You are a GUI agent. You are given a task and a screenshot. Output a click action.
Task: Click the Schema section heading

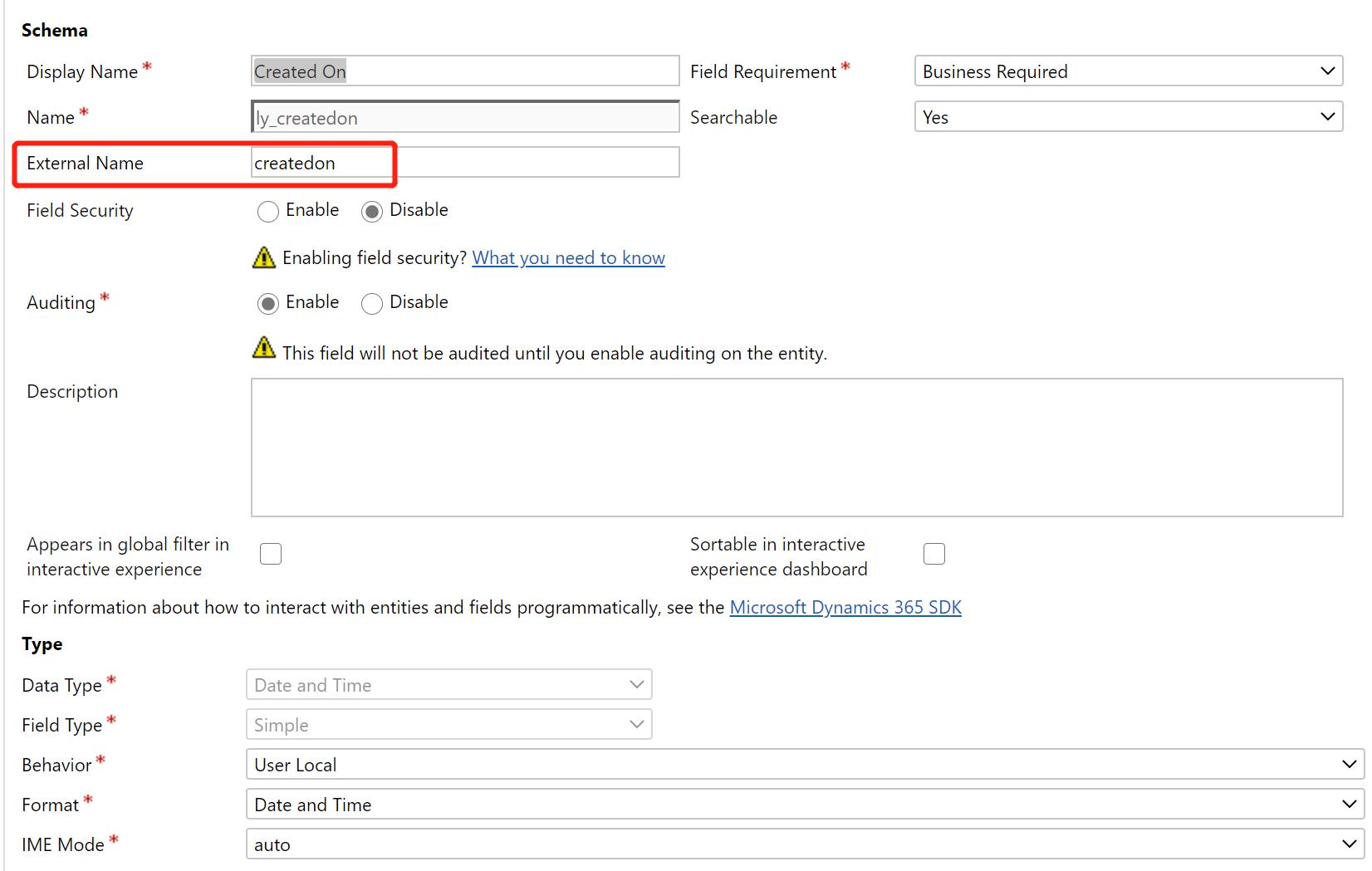pyautogui.click(x=55, y=31)
